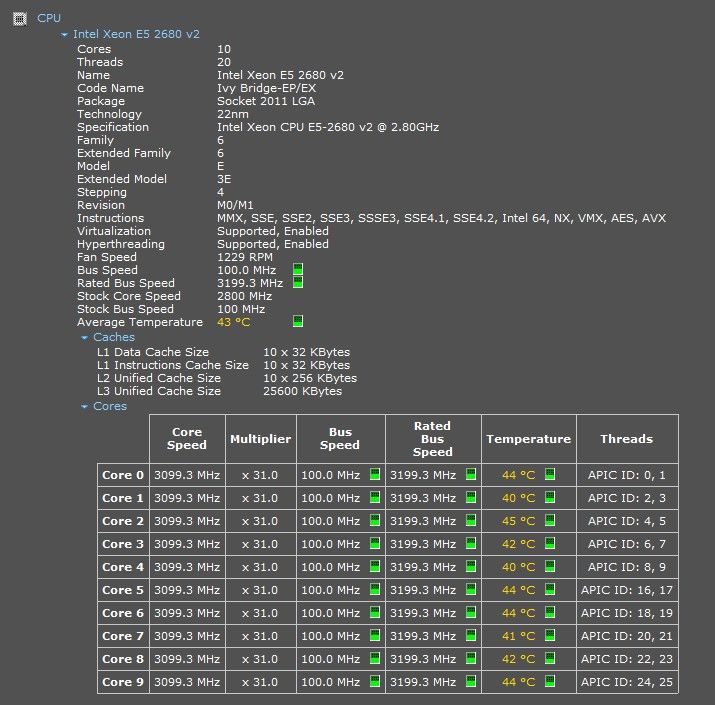Select the Core Speed column header
Screen dimensions: 715x705
(x=187, y=439)
